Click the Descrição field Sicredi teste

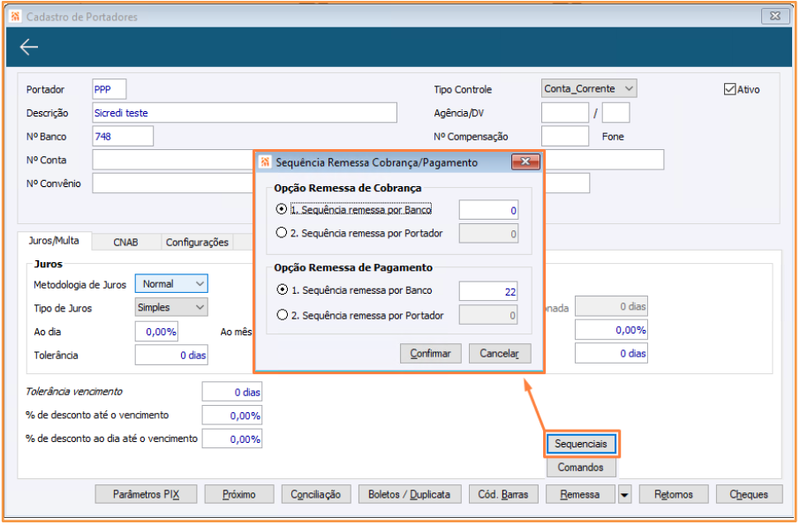[x=244, y=113]
